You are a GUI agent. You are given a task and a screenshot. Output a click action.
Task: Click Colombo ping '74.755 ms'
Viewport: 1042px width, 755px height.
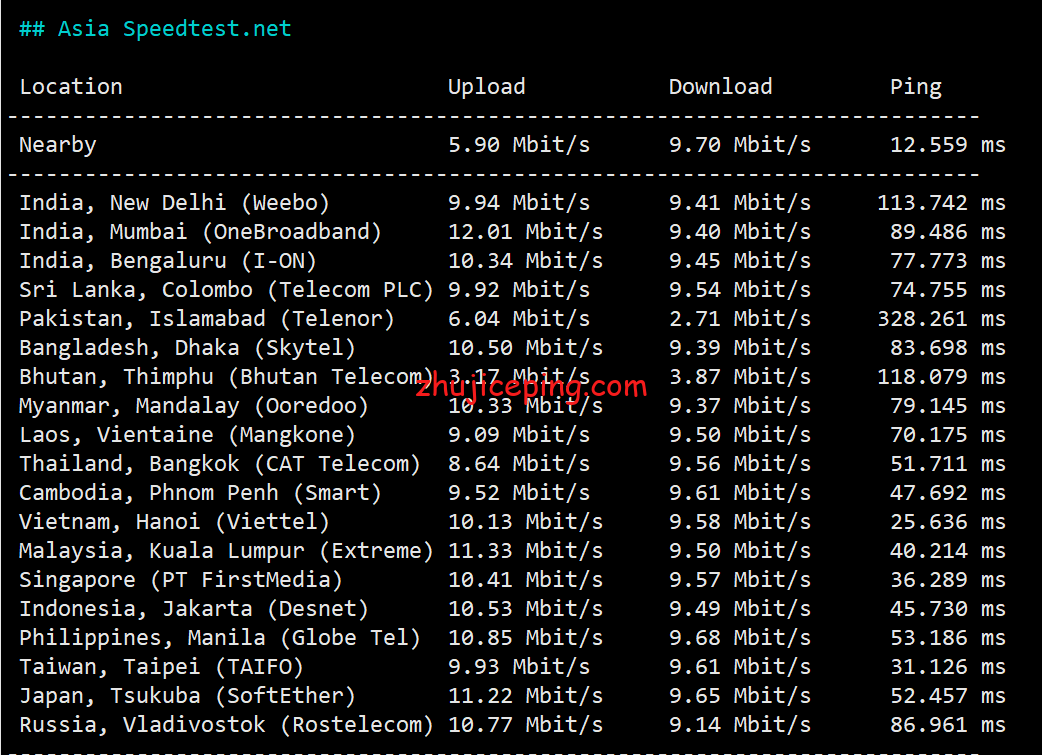coord(948,290)
